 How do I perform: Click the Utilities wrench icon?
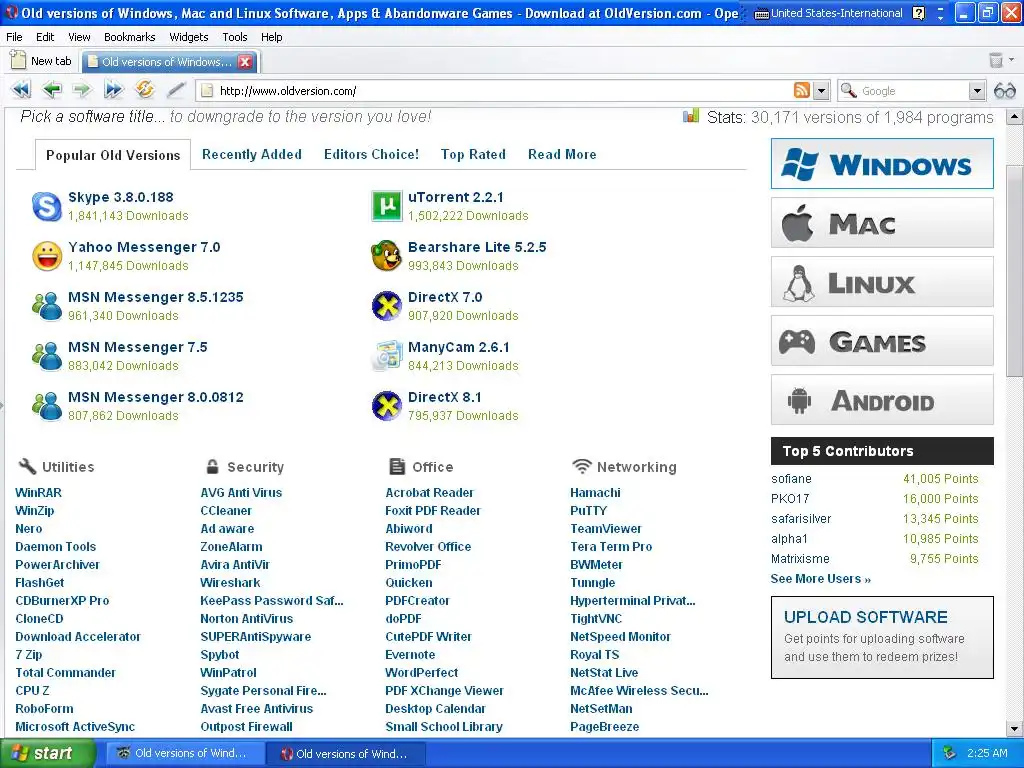[27, 466]
